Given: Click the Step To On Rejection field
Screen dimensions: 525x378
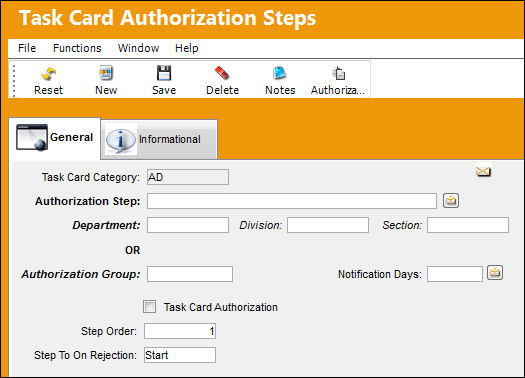Looking at the screenshot, I should [180, 355].
